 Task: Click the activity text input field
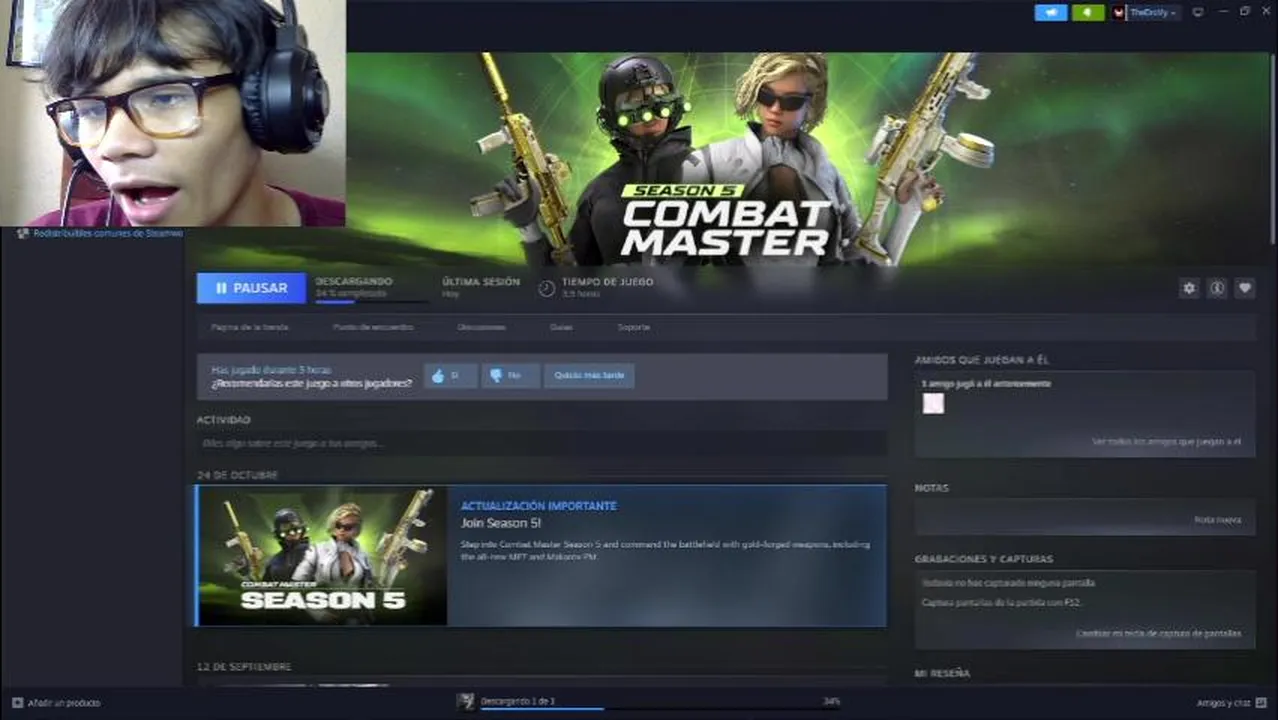541,443
